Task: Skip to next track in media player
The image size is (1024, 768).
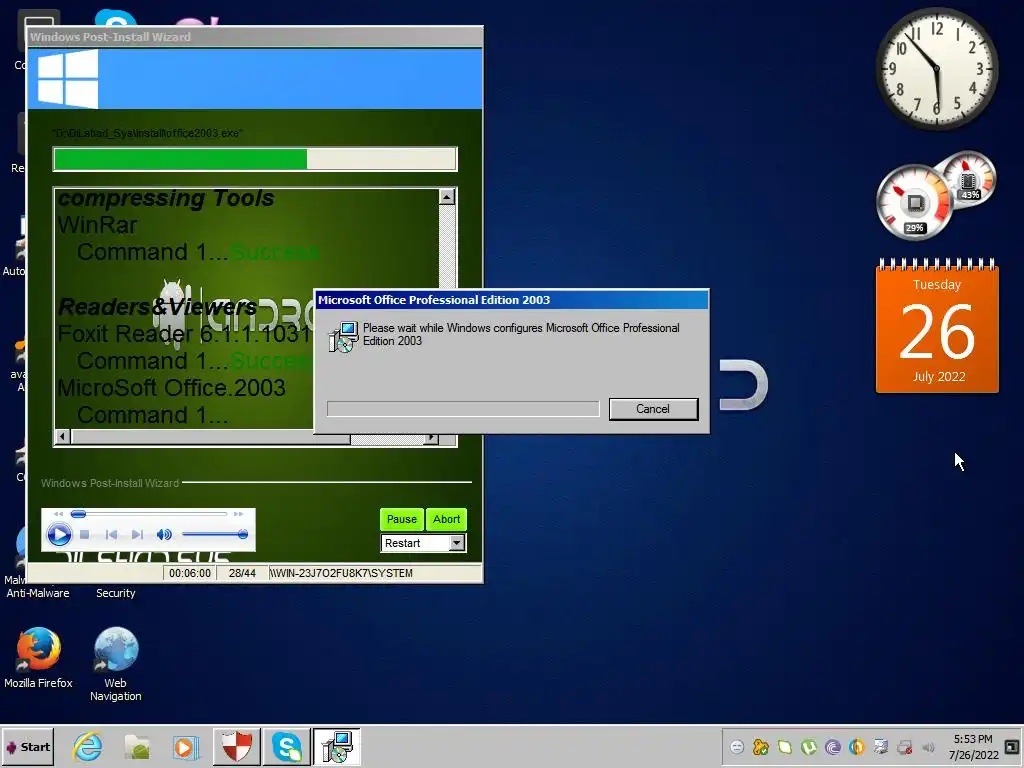Action: [x=137, y=535]
